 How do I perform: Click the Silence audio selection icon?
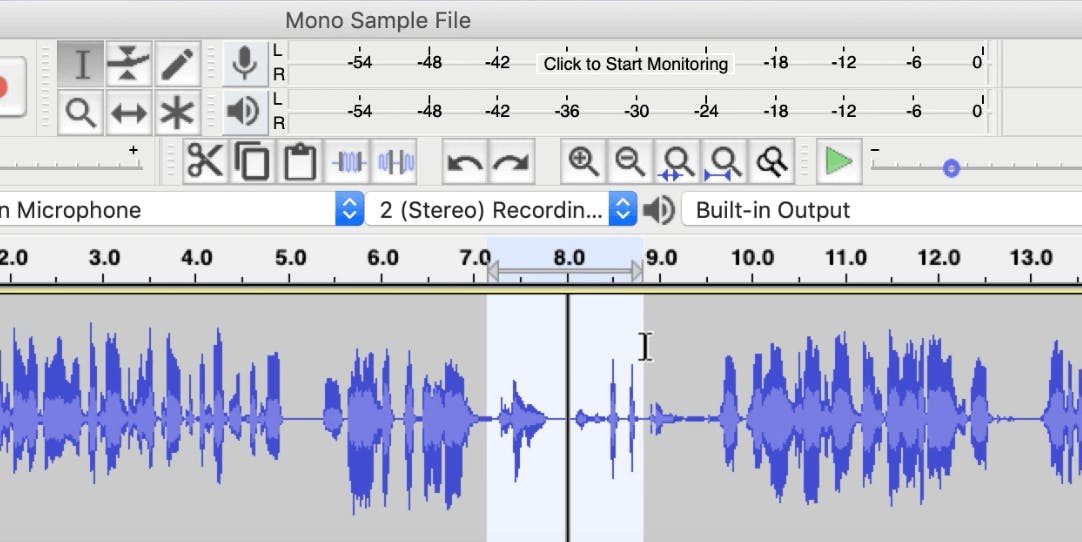(396, 161)
